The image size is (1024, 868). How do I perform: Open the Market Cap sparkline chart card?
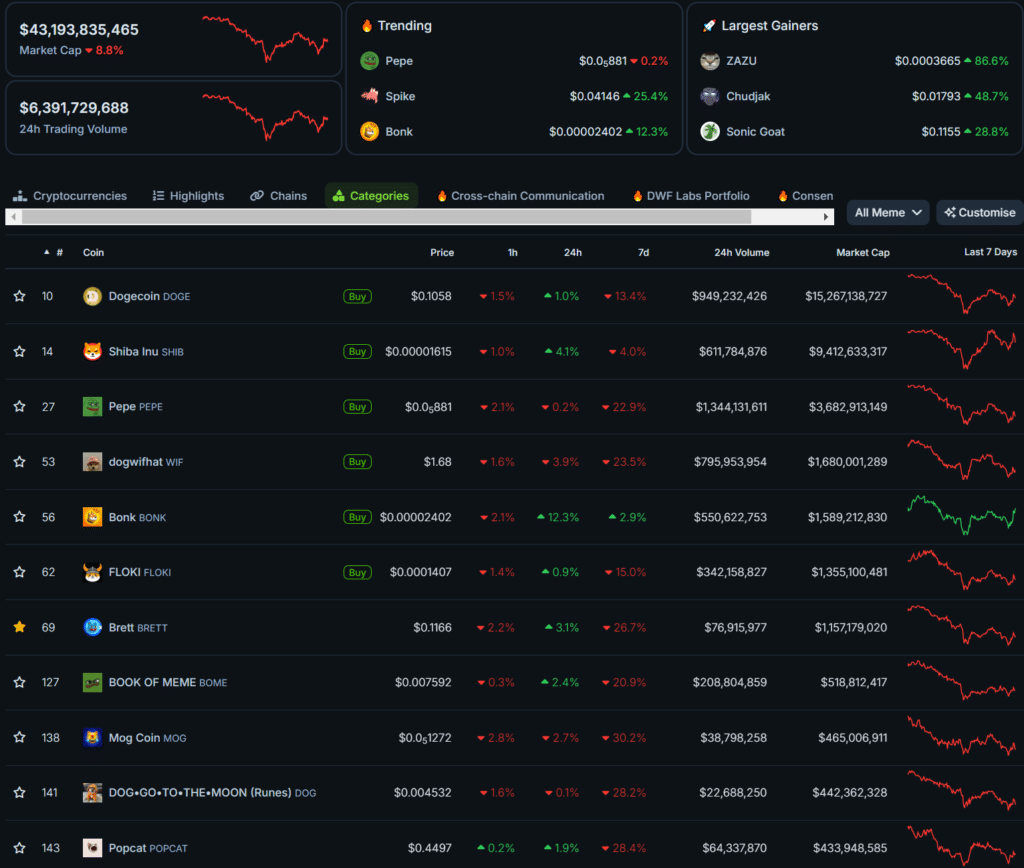(173, 40)
